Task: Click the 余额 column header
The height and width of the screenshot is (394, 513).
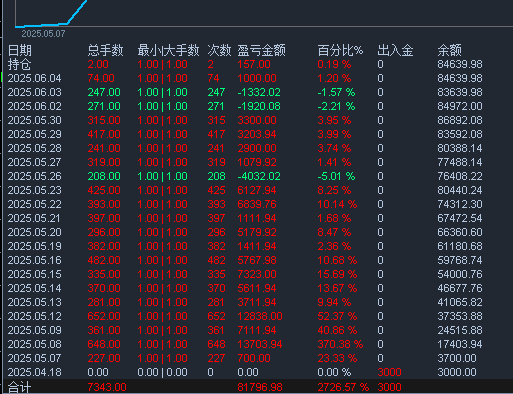Action: pyautogui.click(x=449, y=50)
